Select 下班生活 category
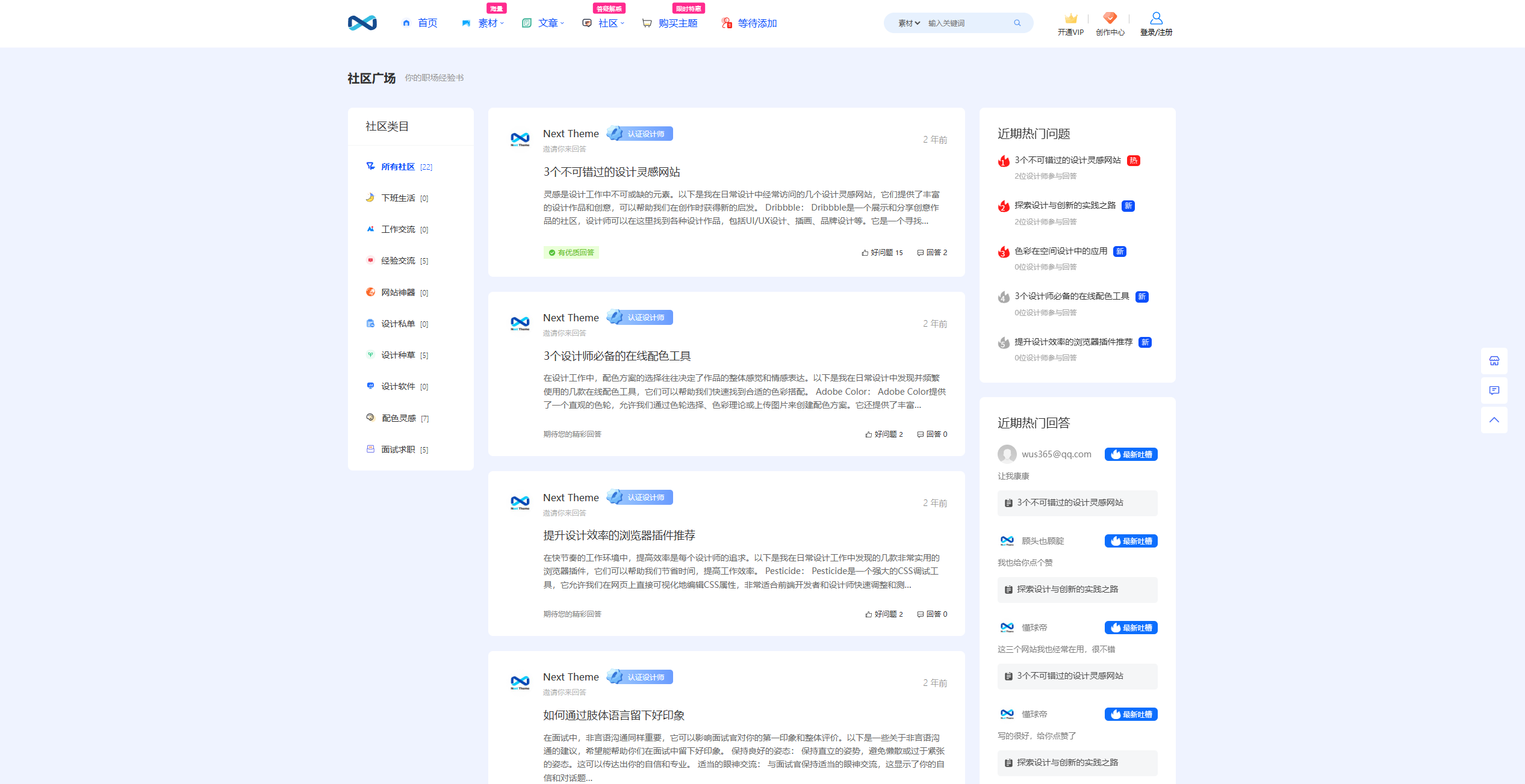Screen dimensions: 1525x784 pos(397,198)
